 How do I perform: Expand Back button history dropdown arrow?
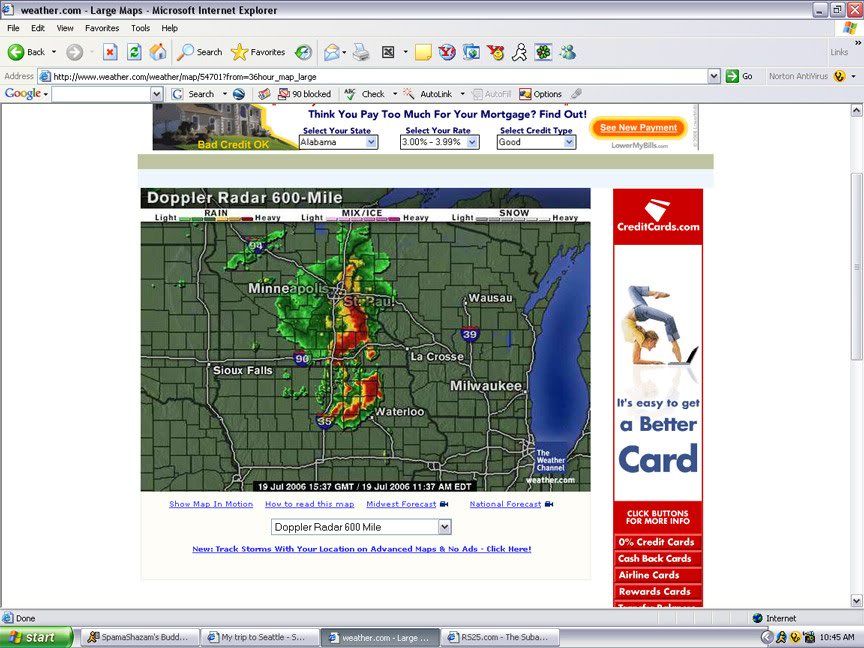pyautogui.click(x=54, y=52)
